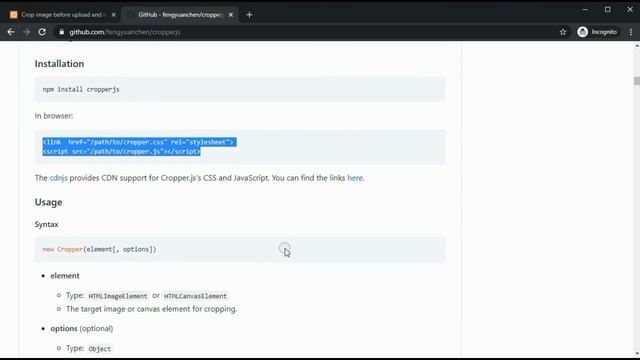Minimize the Chrome window
Image resolution: width=640 pixels, height=360 pixels.
click(585, 9)
